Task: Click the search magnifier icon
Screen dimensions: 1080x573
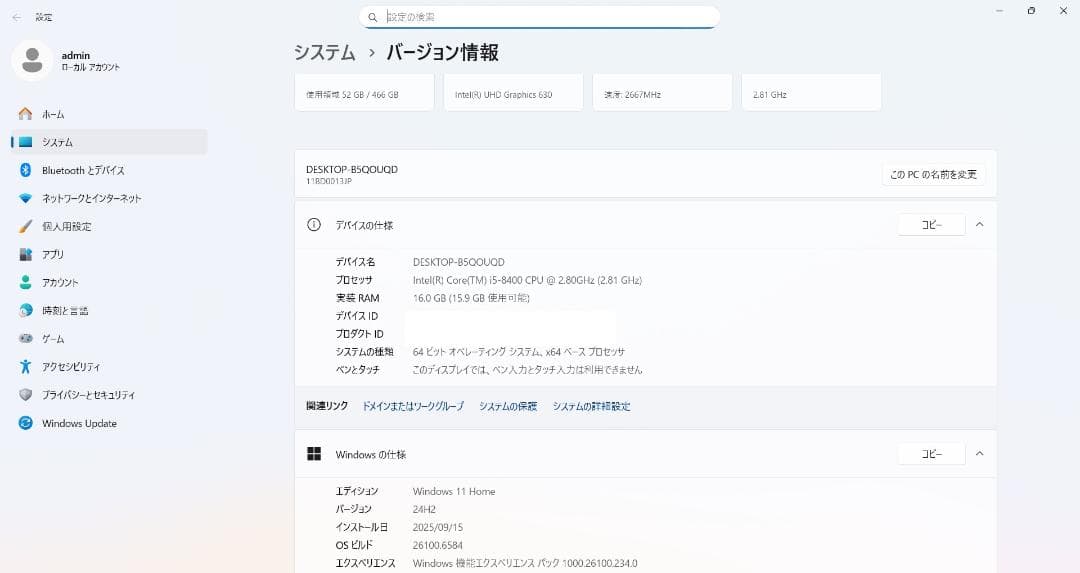Action: [373, 17]
